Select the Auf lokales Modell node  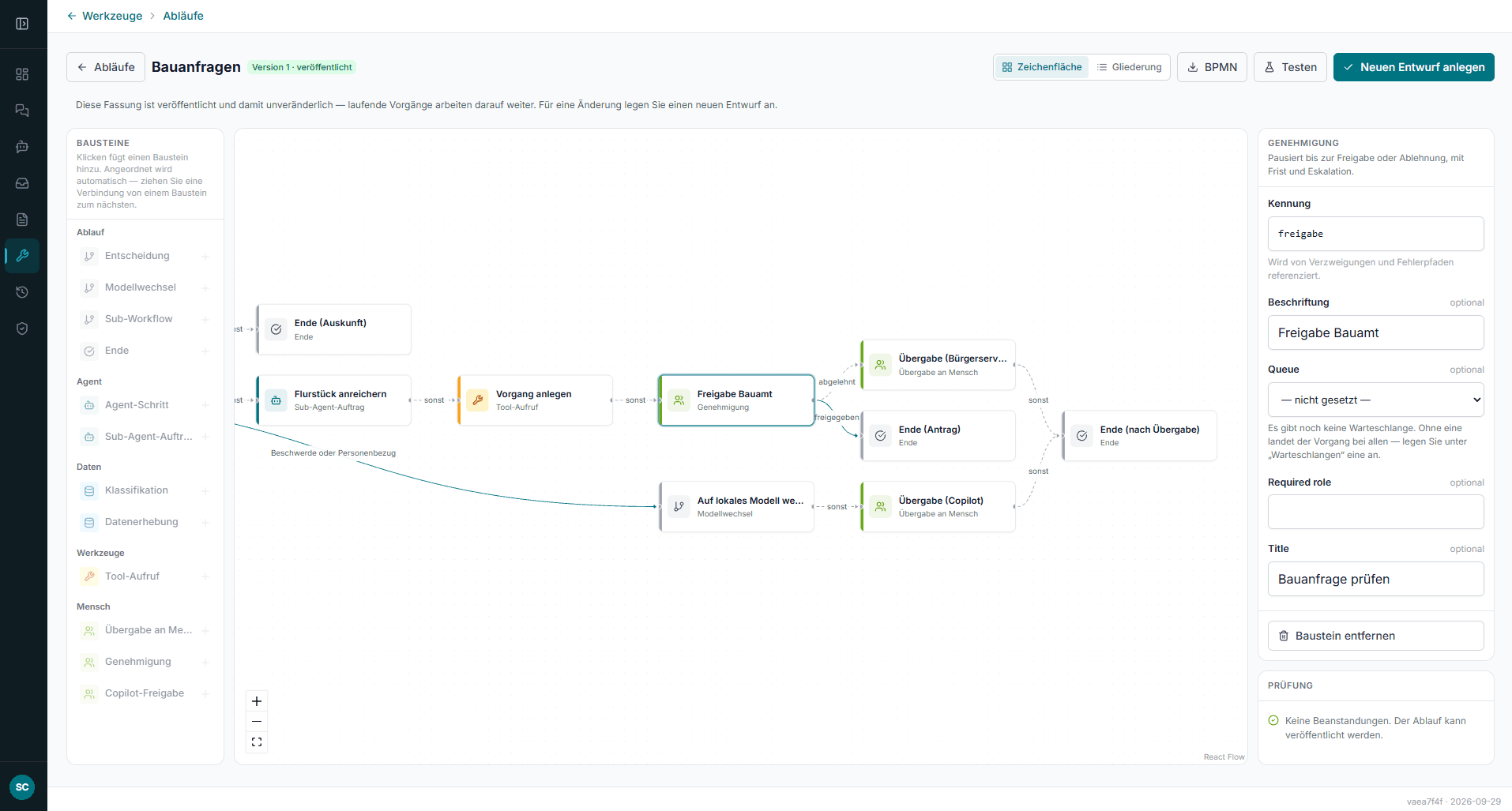(736, 507)
